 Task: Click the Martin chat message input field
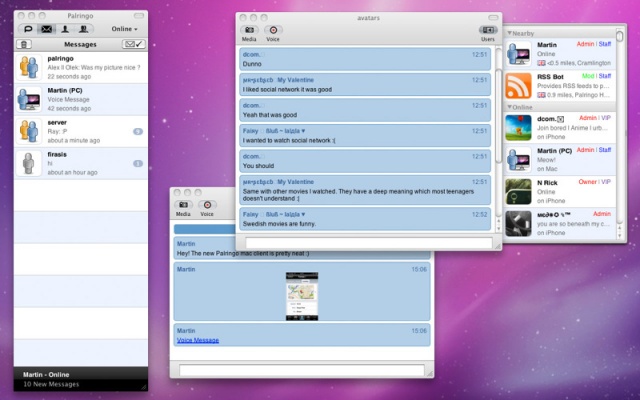[x=301, y=371]
